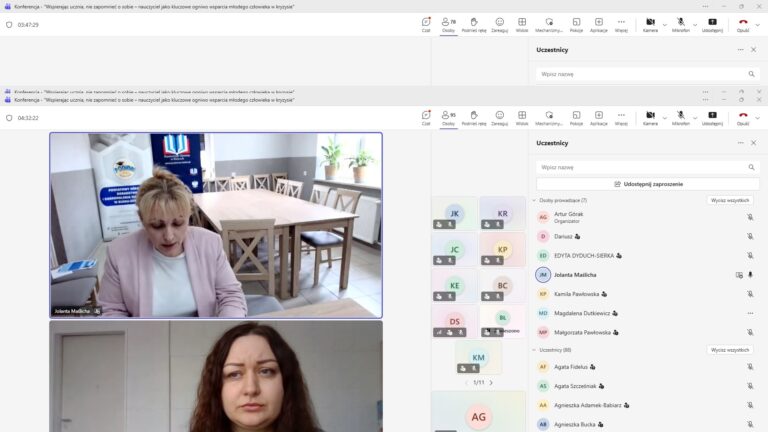Select the Osoby tab in the 04:32:22 window
This screenshot has width=768, height=432.
point(448,118)
